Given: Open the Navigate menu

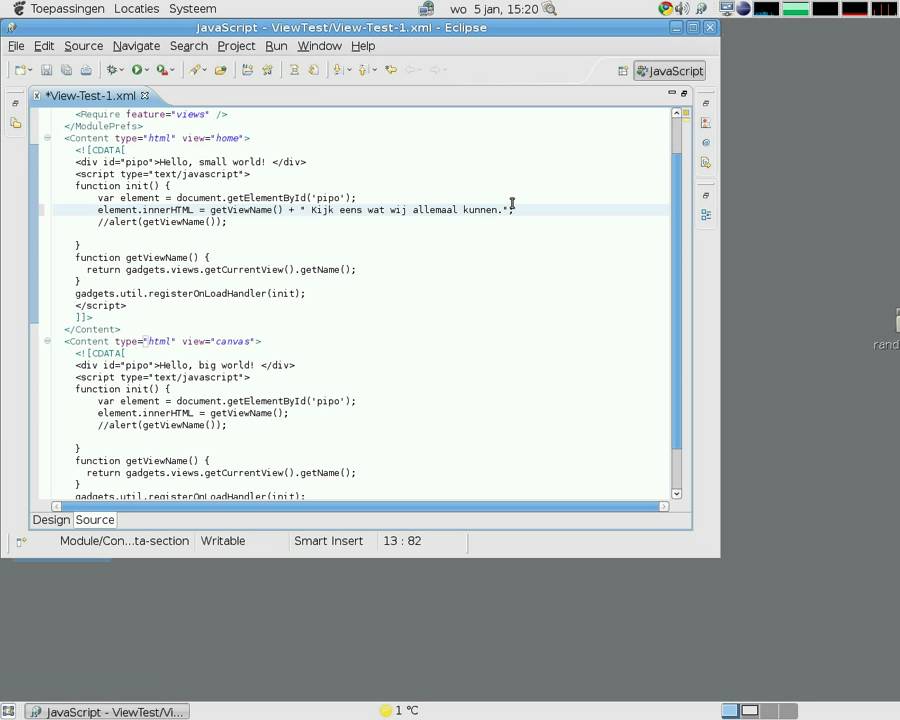Looking at the screenshot, I should (x=136, y=46).
